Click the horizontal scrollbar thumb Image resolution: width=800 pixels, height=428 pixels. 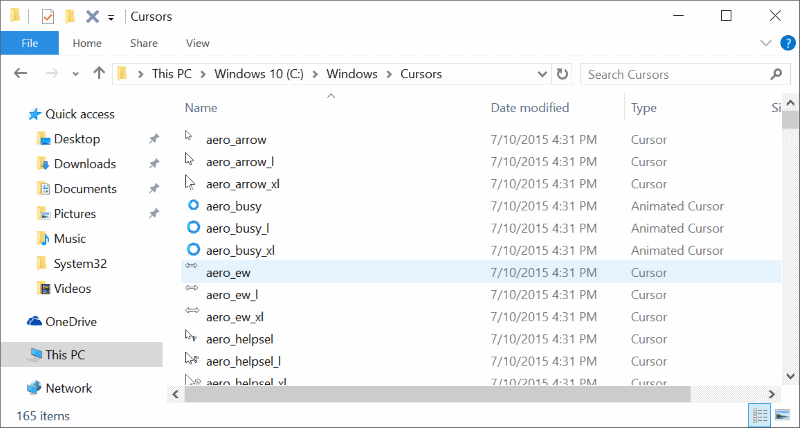(437, 394)
